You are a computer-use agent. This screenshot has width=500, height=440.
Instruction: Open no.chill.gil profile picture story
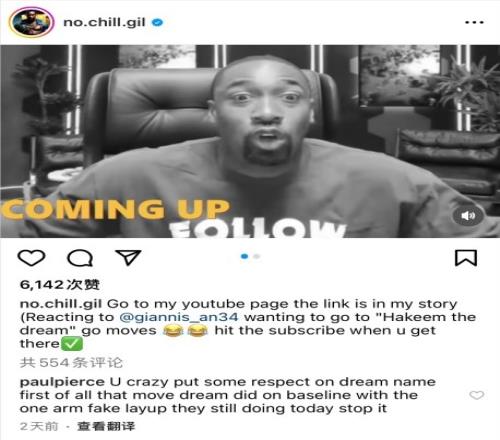(32, 22)
